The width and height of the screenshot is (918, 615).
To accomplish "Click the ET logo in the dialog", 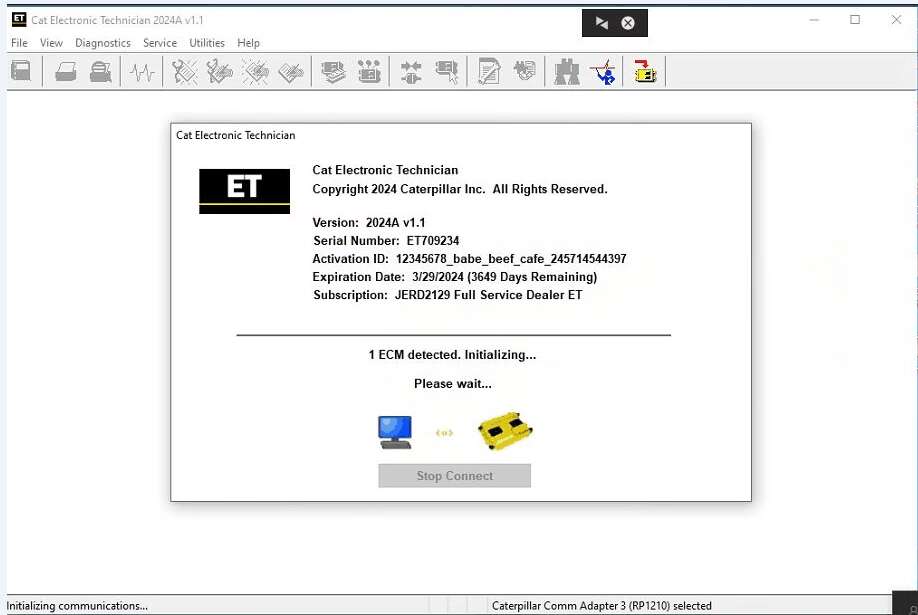I will (244, 190).
